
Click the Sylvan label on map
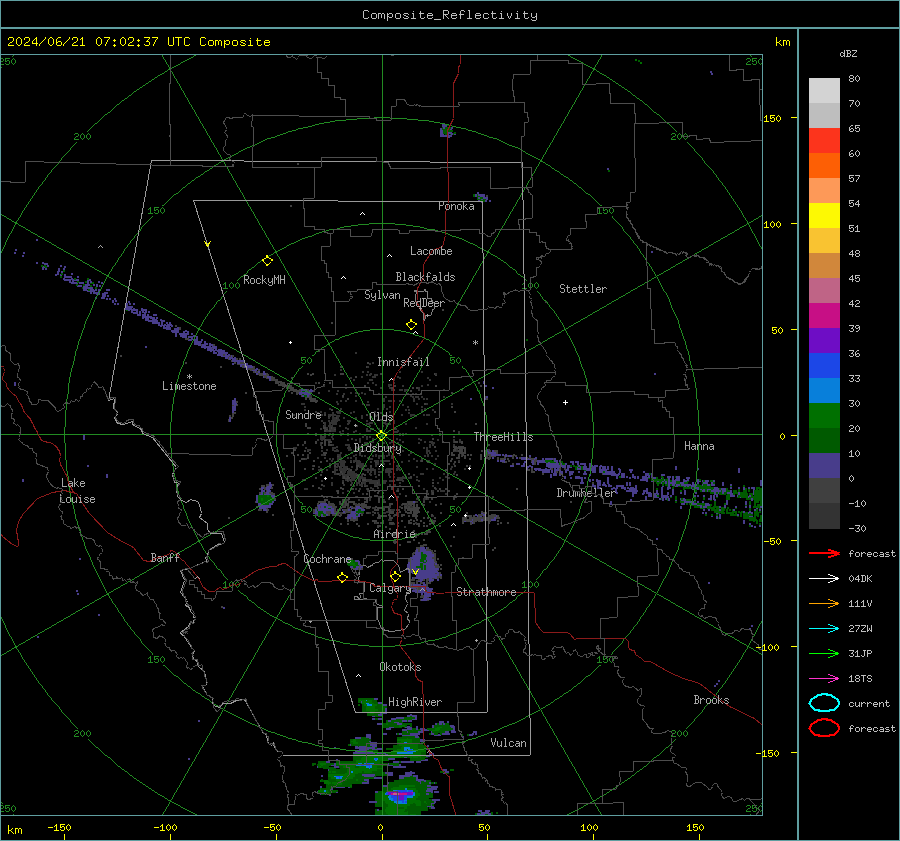pos(382,295)
